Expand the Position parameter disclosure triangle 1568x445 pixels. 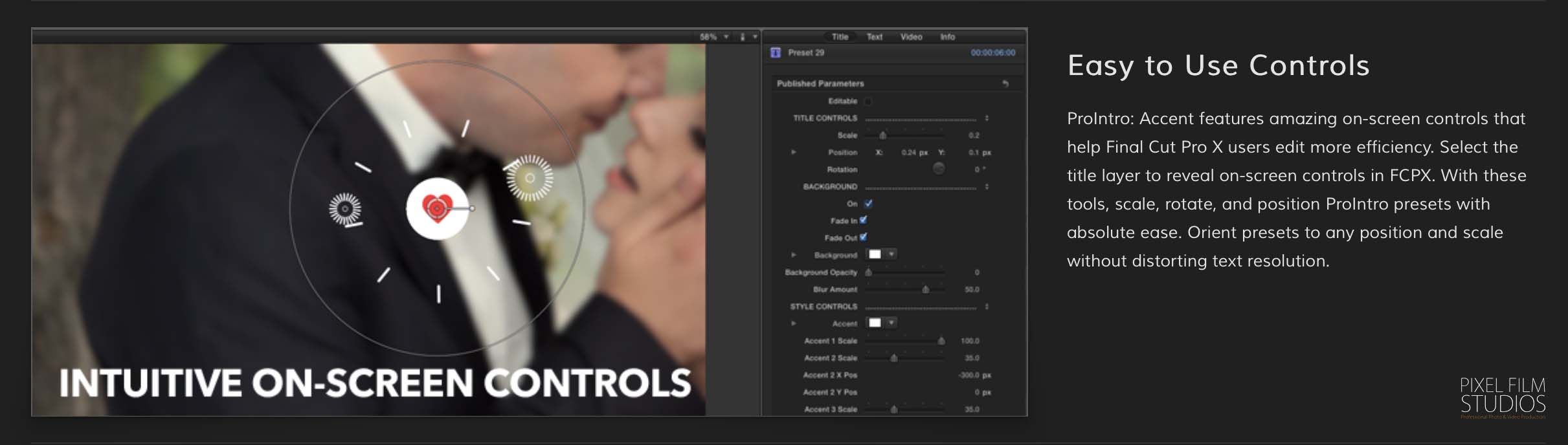793,152
